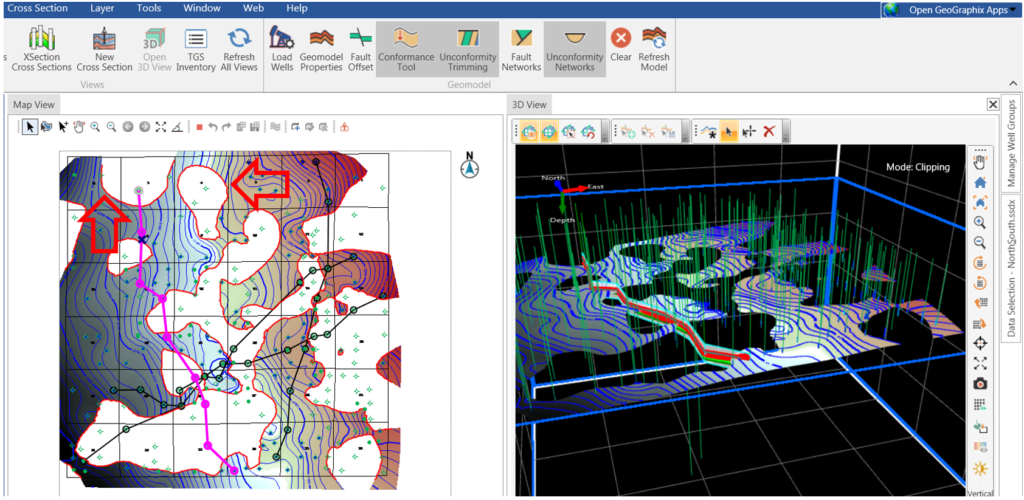1024x500 pixels.
Task: Switch to the 3D View tab
Action: [x=529, y=104]
